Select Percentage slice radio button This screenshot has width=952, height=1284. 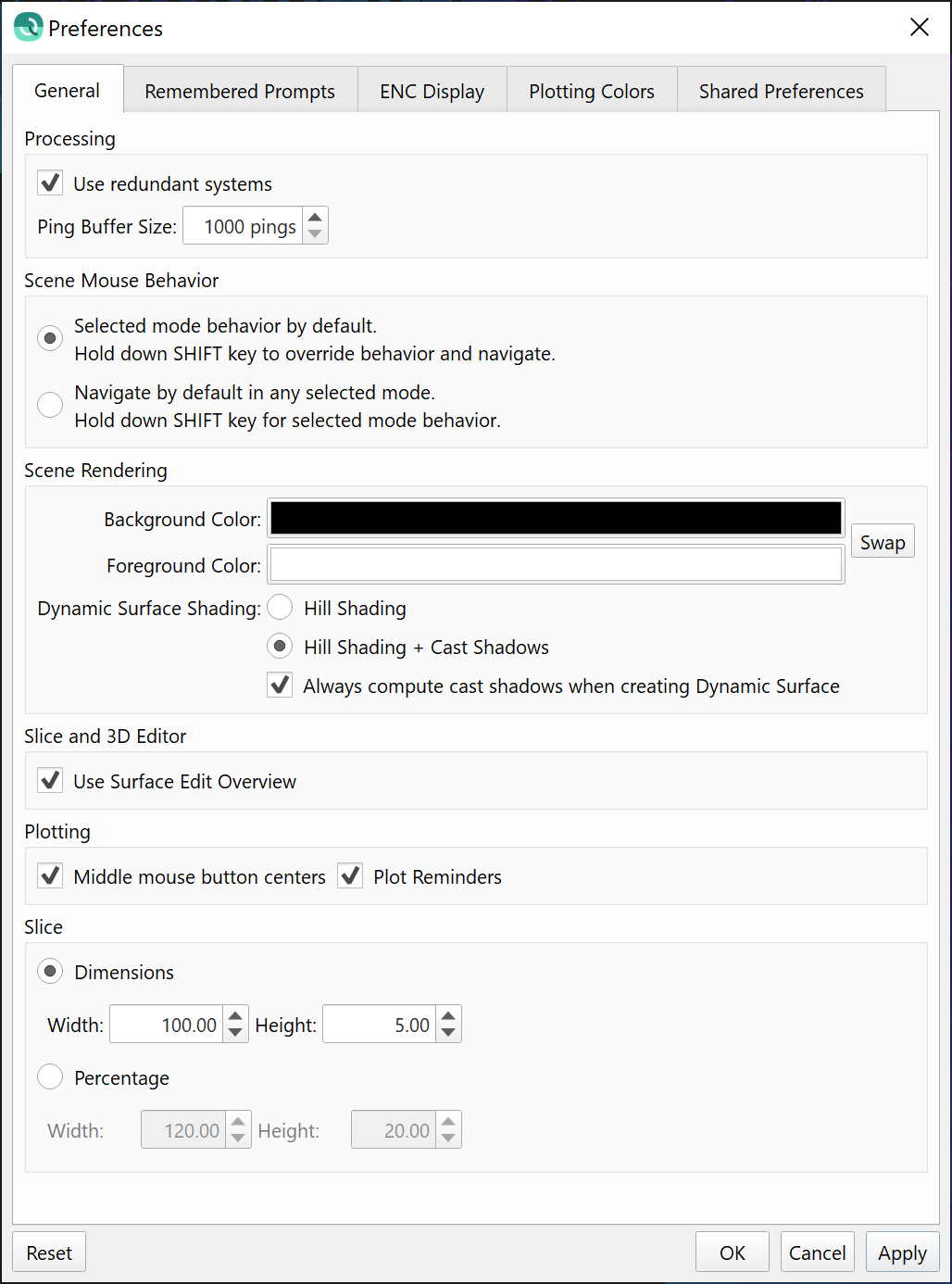(x=50, y=1077)
